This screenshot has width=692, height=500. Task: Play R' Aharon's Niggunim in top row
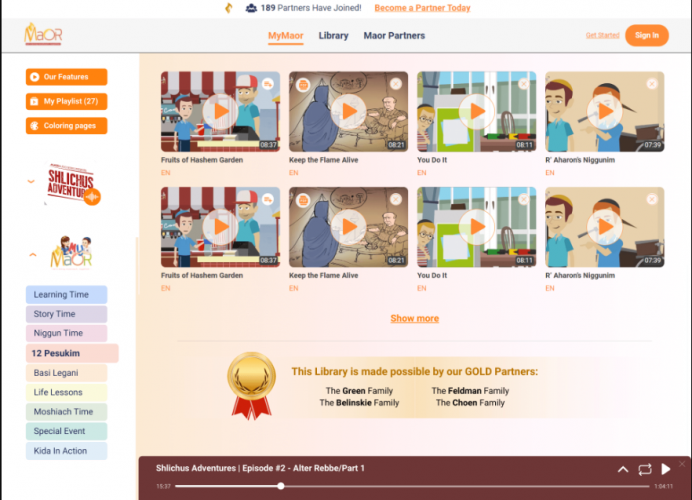(604, 112)
